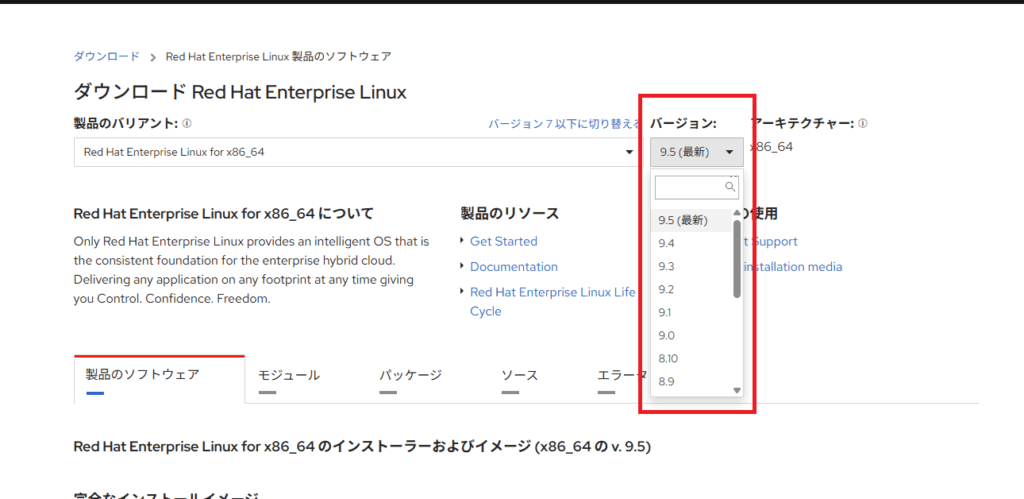Select version 9.4 from the list

coord(691,244)
